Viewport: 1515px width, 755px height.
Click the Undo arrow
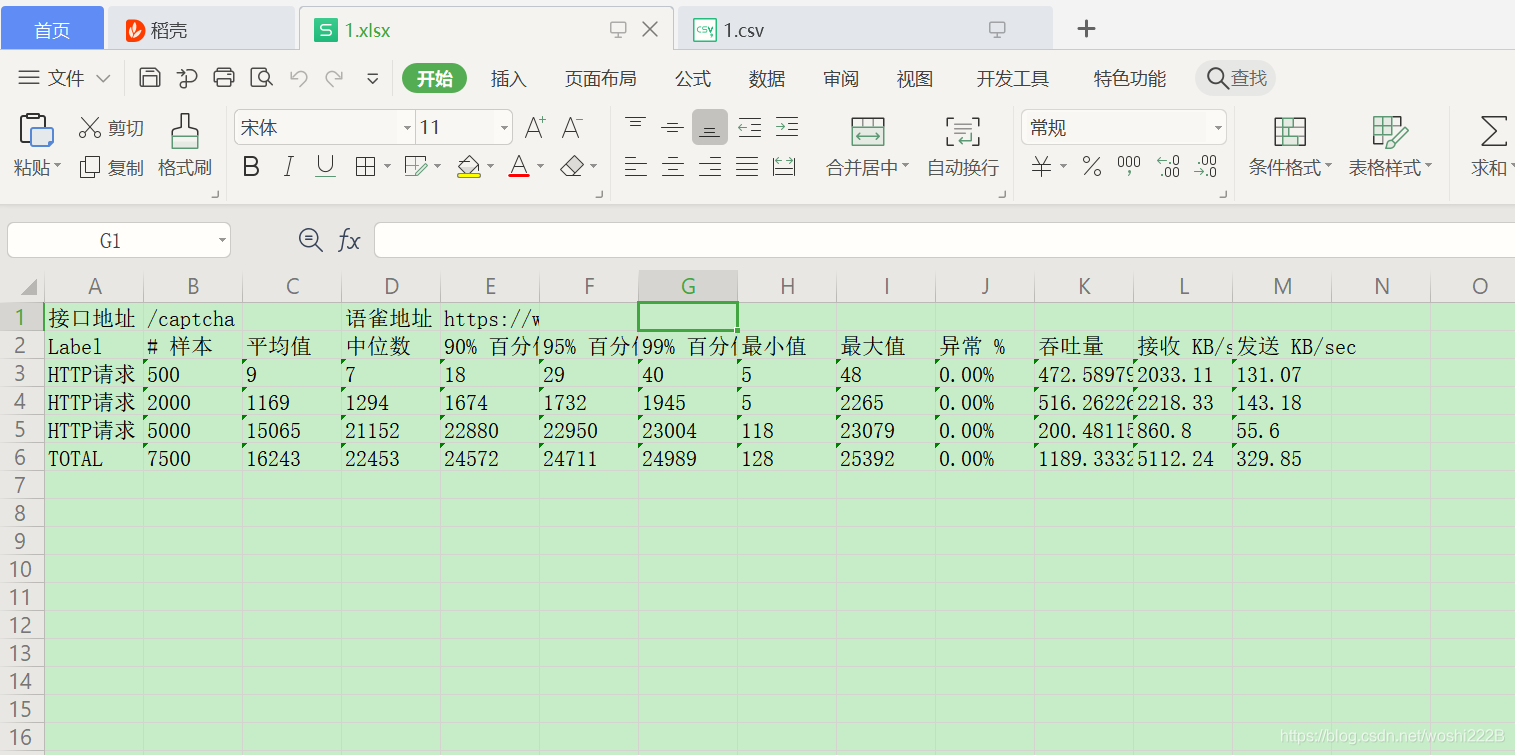point(298,78)
